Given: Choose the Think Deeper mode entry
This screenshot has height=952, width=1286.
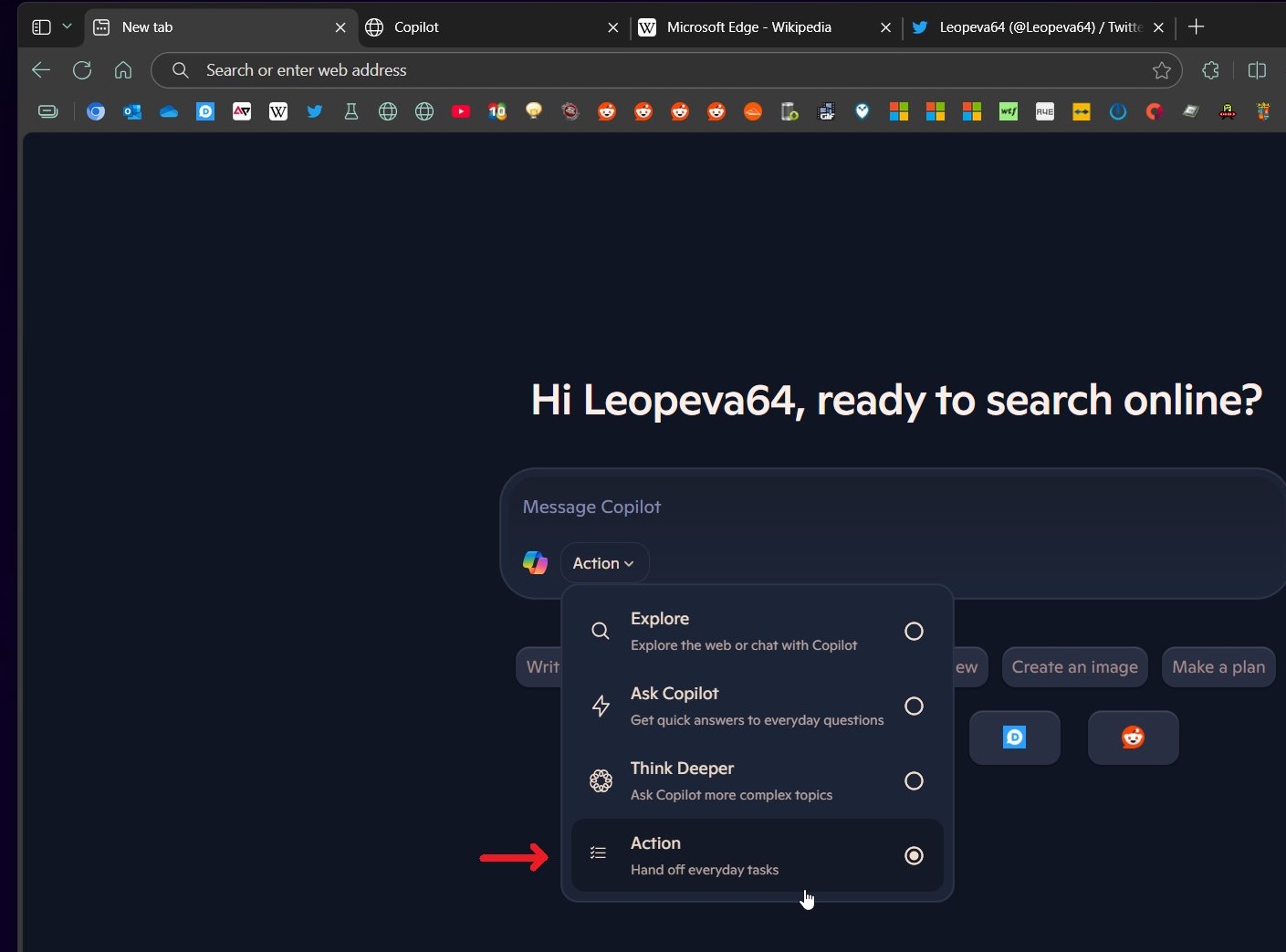Looking at the screenshot, I should 758,781.
